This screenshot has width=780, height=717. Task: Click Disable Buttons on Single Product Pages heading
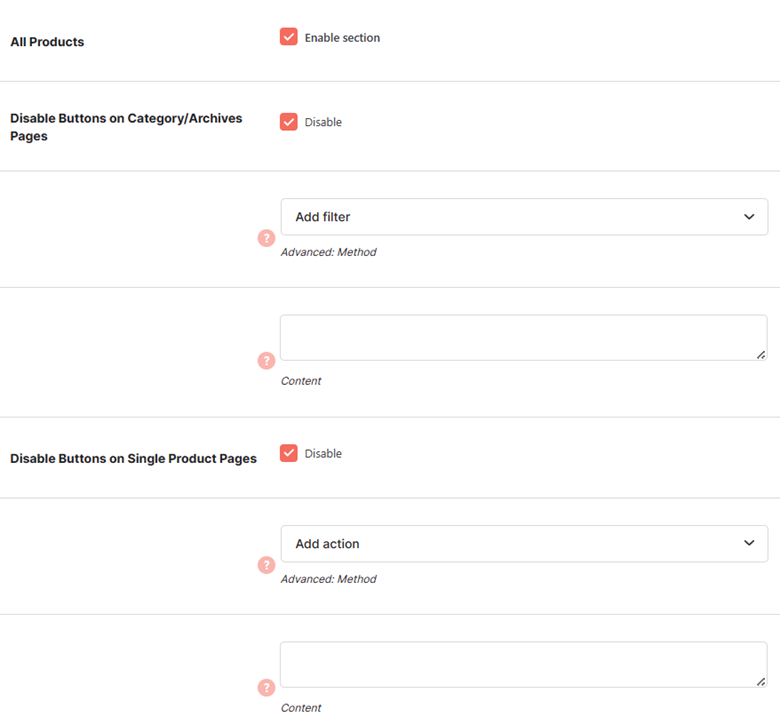click(133, 459)
